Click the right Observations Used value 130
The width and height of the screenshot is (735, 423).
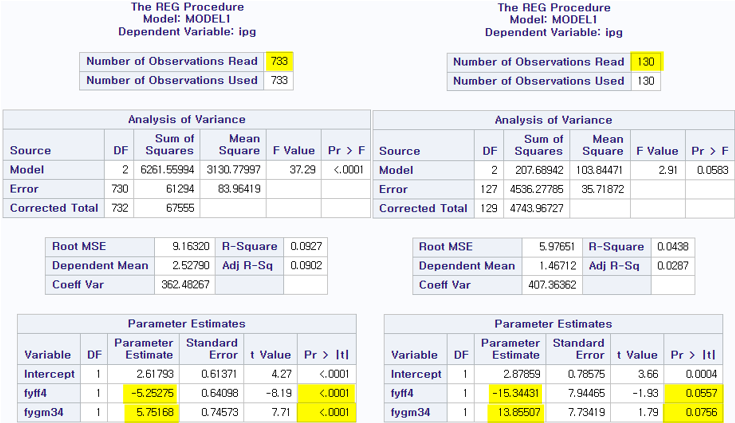646,81
